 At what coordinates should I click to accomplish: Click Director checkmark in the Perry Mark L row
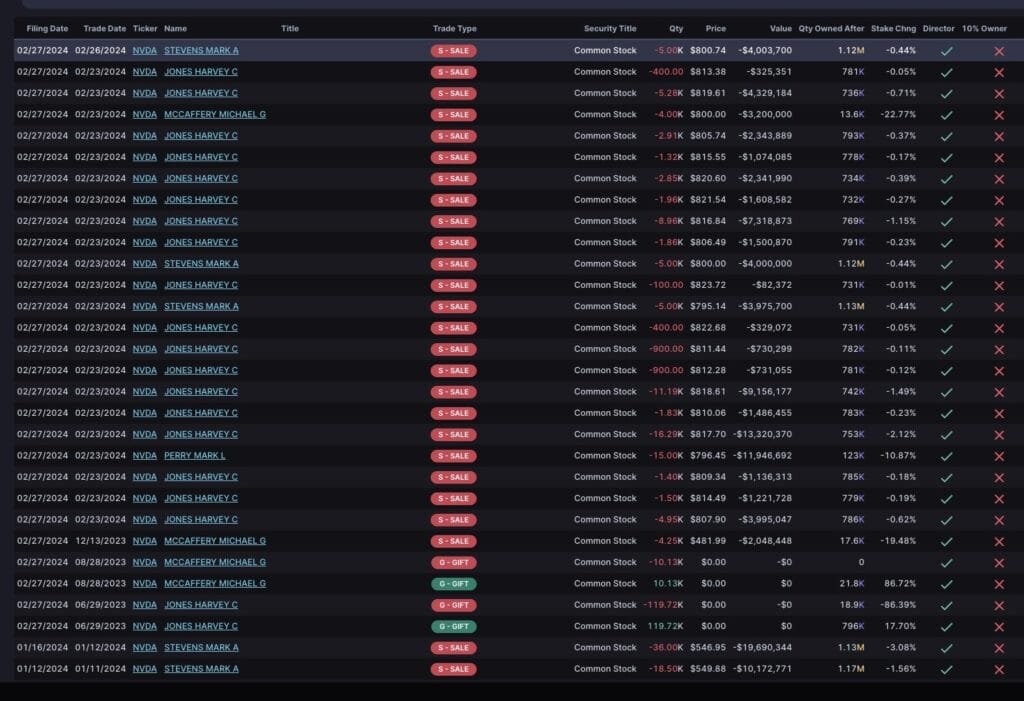(x=946, y=456)
